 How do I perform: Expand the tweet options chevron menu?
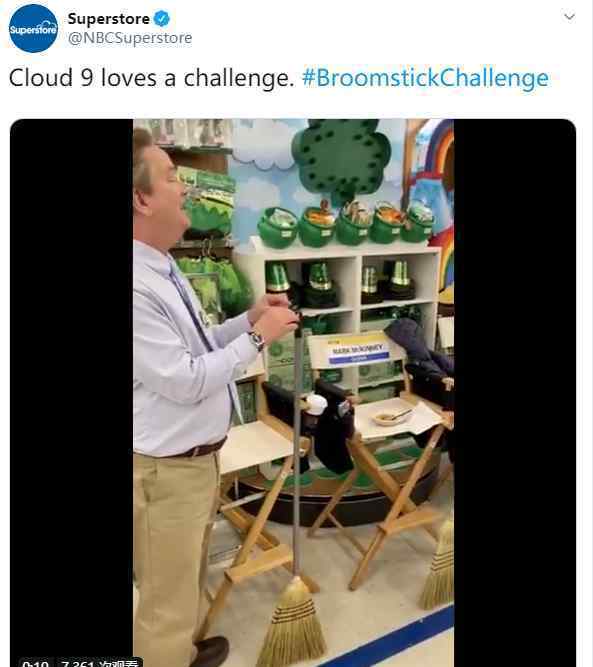569,17
